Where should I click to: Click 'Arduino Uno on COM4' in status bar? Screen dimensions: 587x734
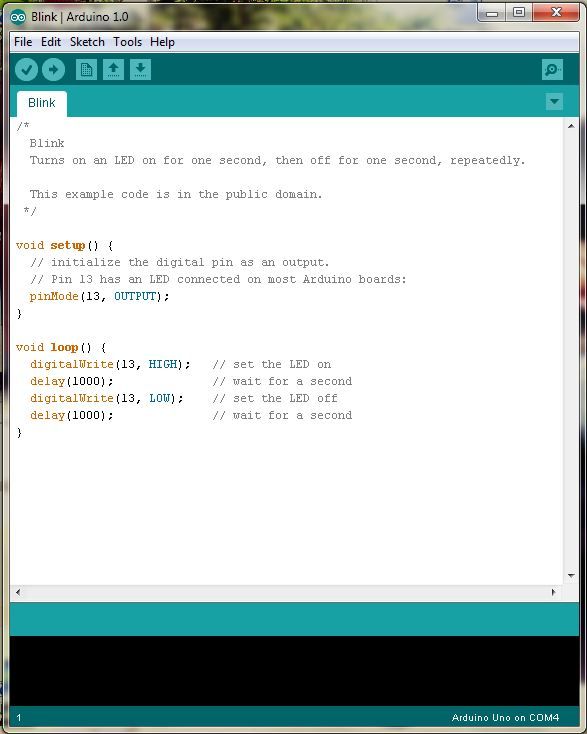505,718
